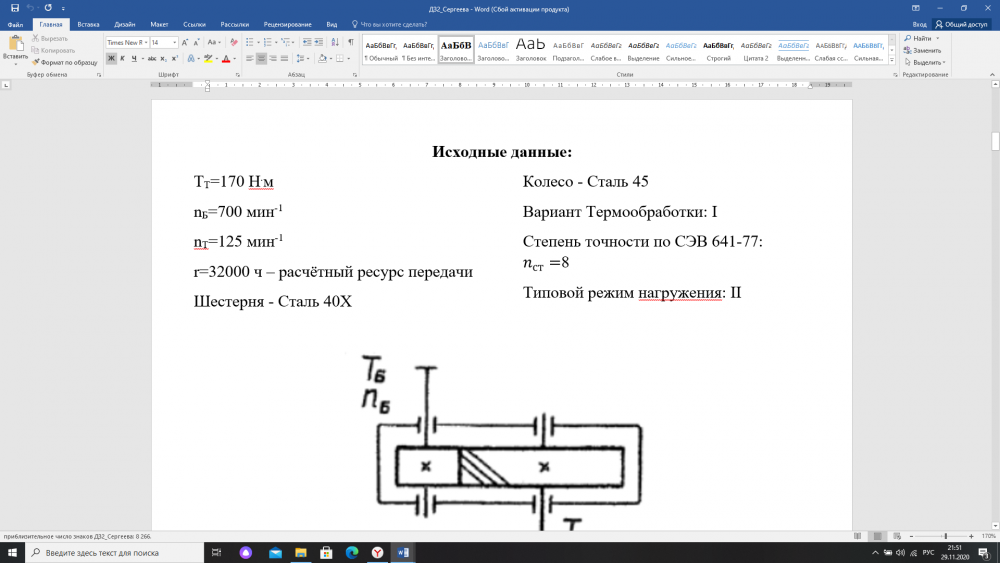Click the Share (Общий доступ) button
Screen dimensions: 1000x563
(x=961, y=24)
